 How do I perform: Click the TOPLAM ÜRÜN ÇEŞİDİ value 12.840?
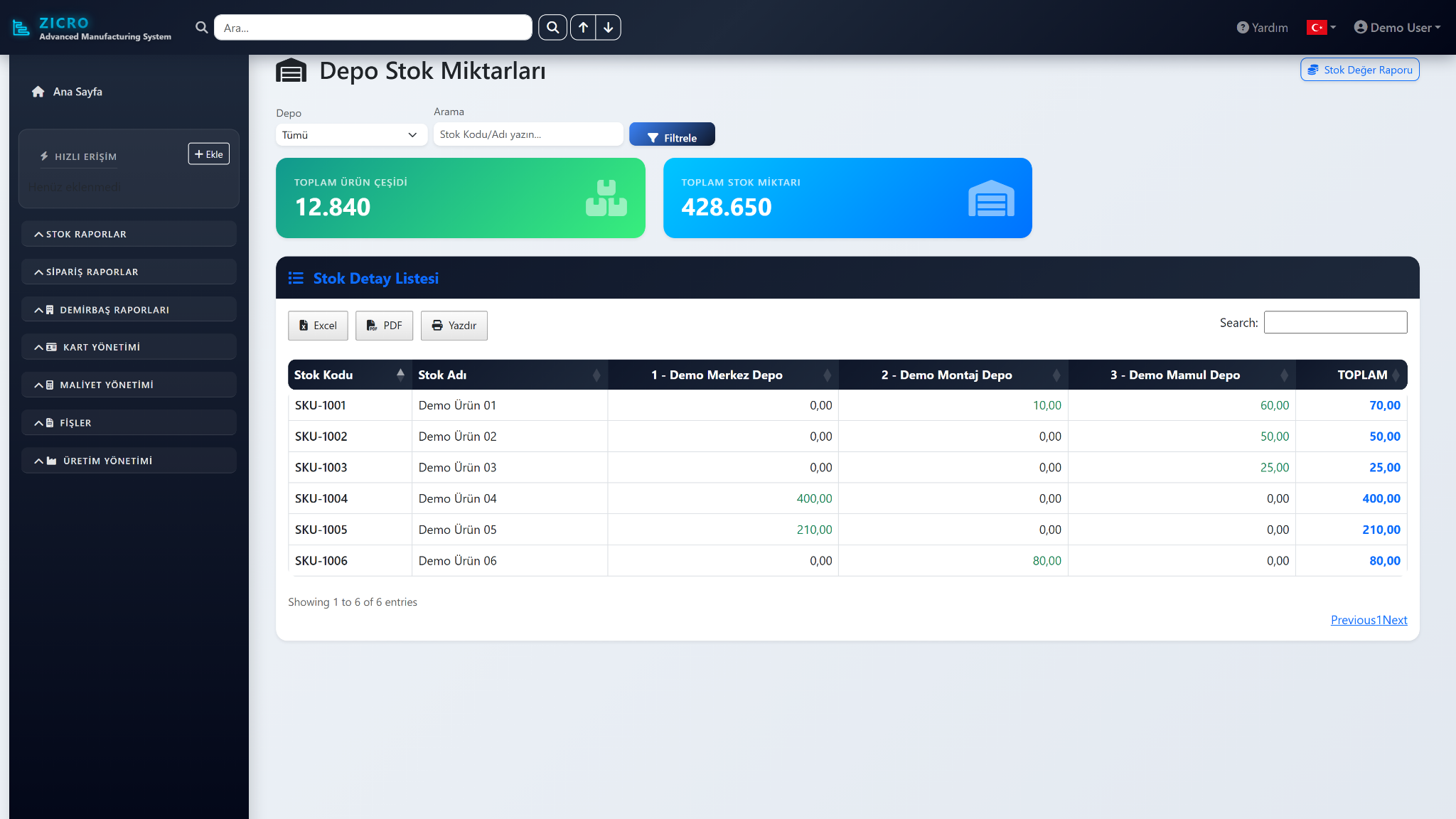(333, 207)
